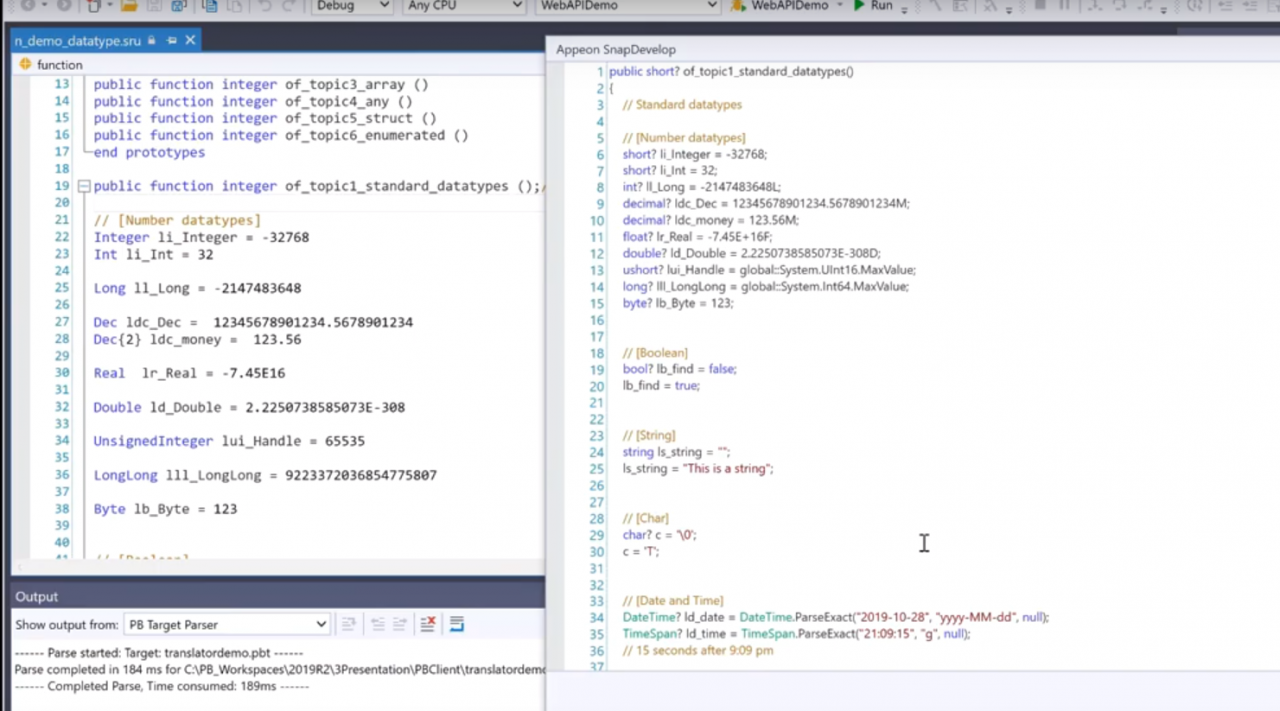Toggle pin on n_demo_datatype.sru tab

click(172, 41)
